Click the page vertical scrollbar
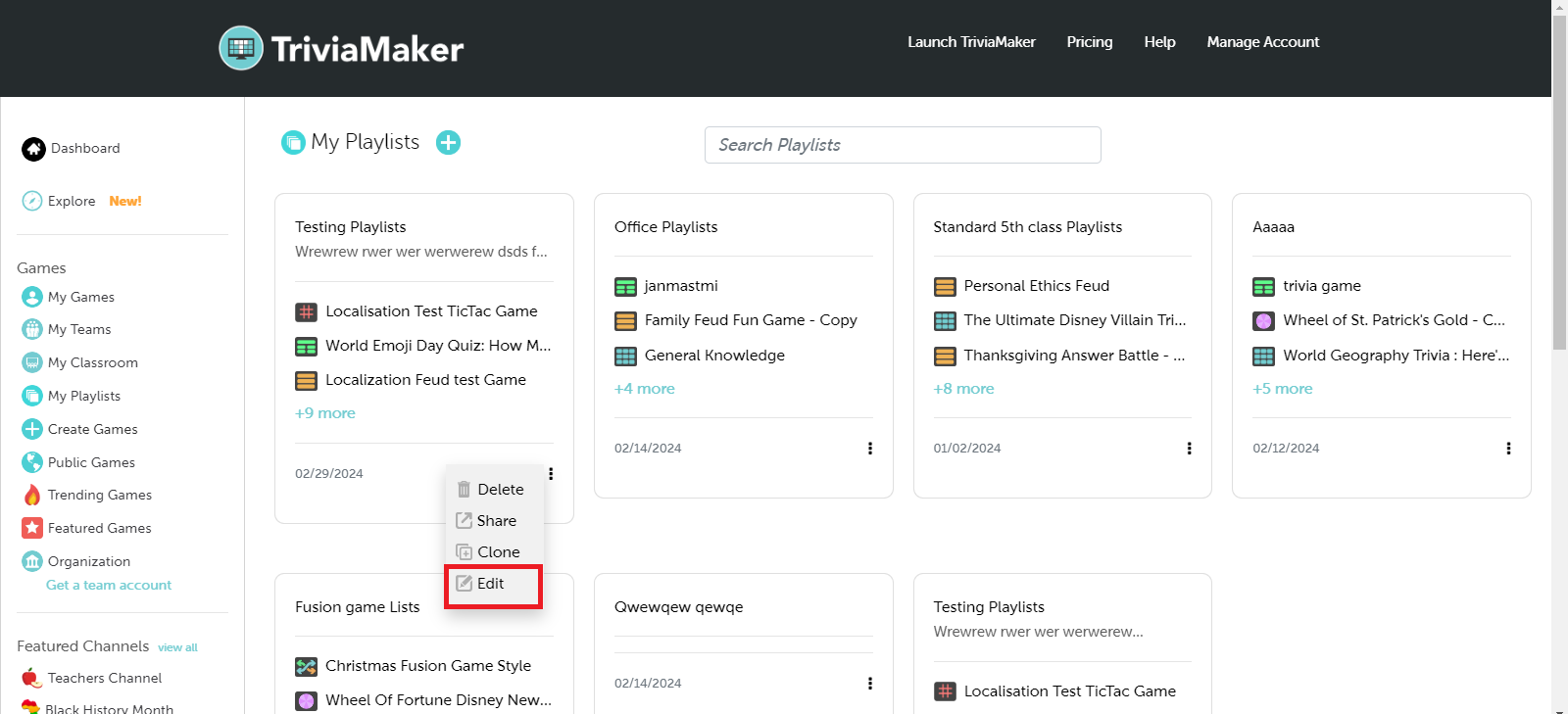Viewport: 1568px width, 714px height. pyautogui.click(x=1559, y=196)
